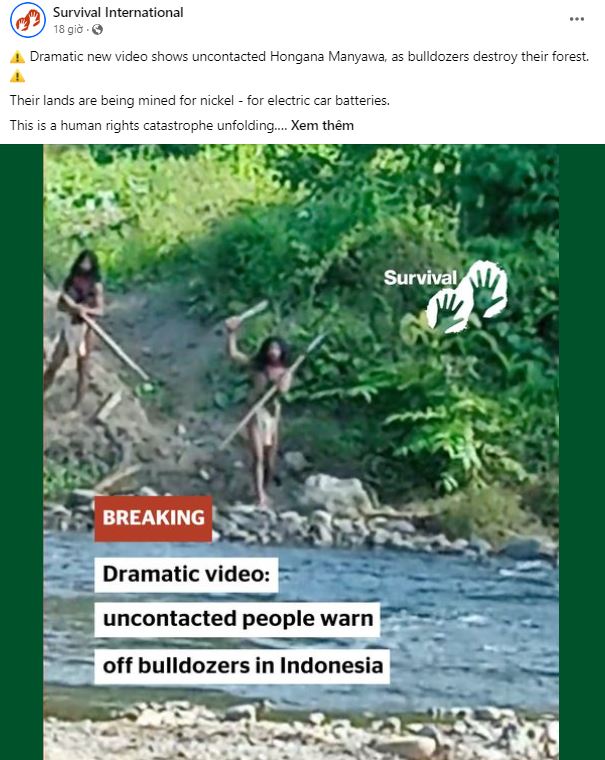Click the person with spear at the riverbank center
The height and width of the screenshot is (760, 605).
tap(268, 412)
